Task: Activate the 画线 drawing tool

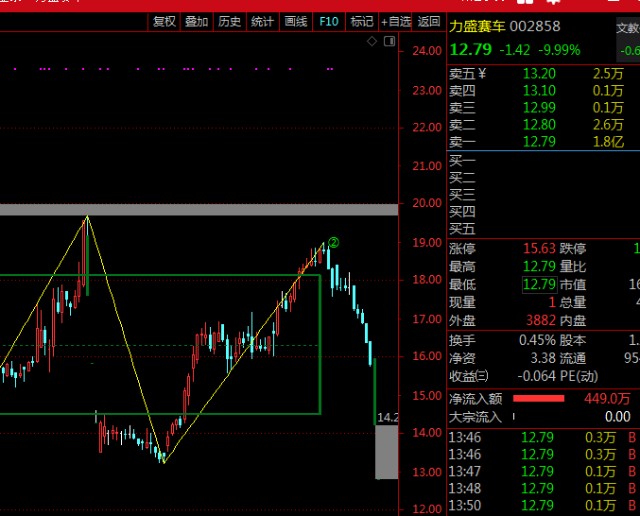Action: (296, 22)
